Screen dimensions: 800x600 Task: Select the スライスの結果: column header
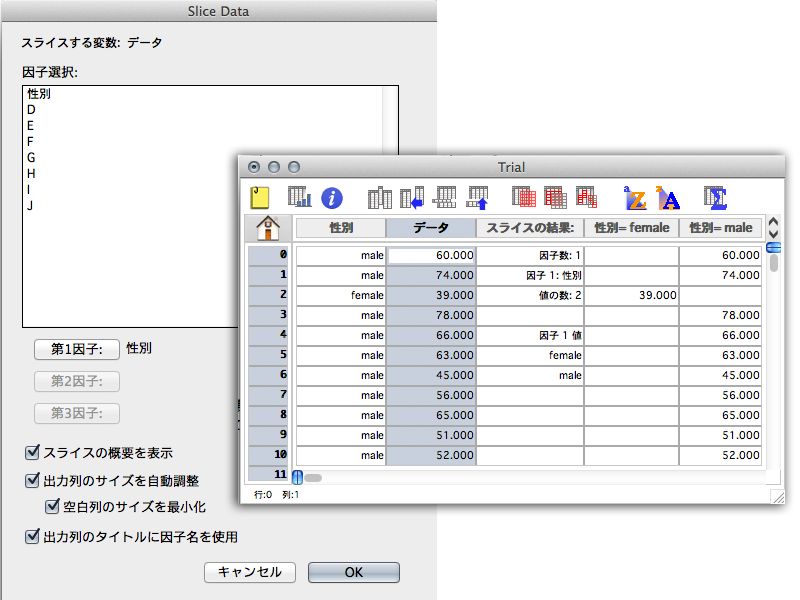coord(530,228)
